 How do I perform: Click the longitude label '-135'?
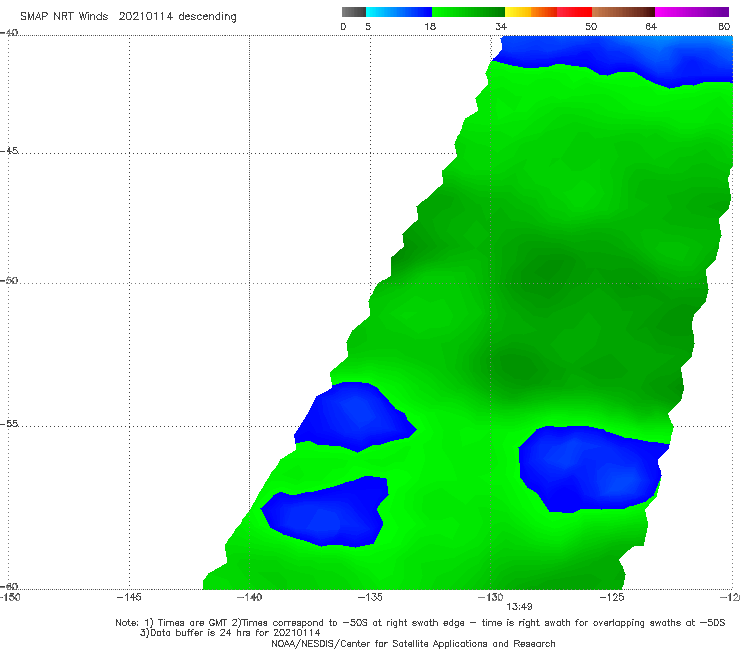(x=370, y=597)
